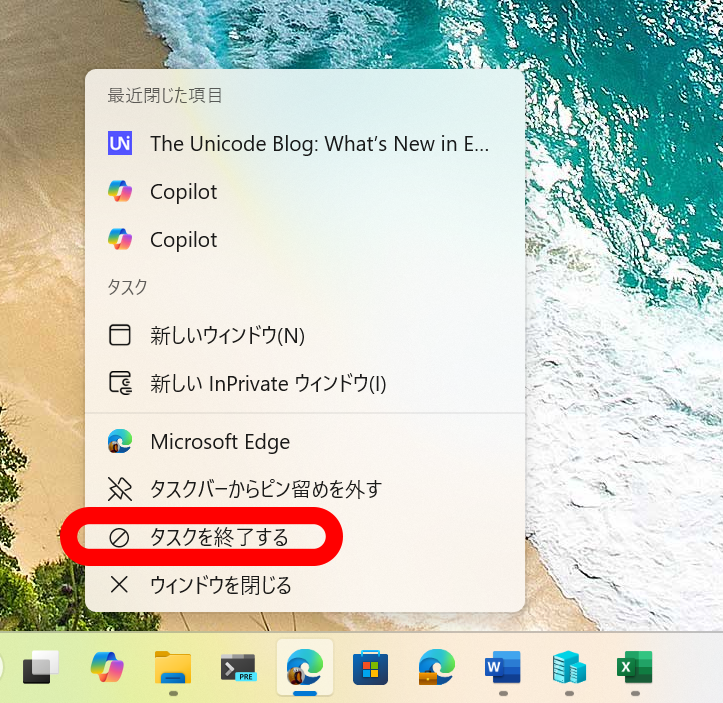Viewport: 723px width, 703px height.
Task: Open the second Copilot recent item
Action: coord(305,239)
